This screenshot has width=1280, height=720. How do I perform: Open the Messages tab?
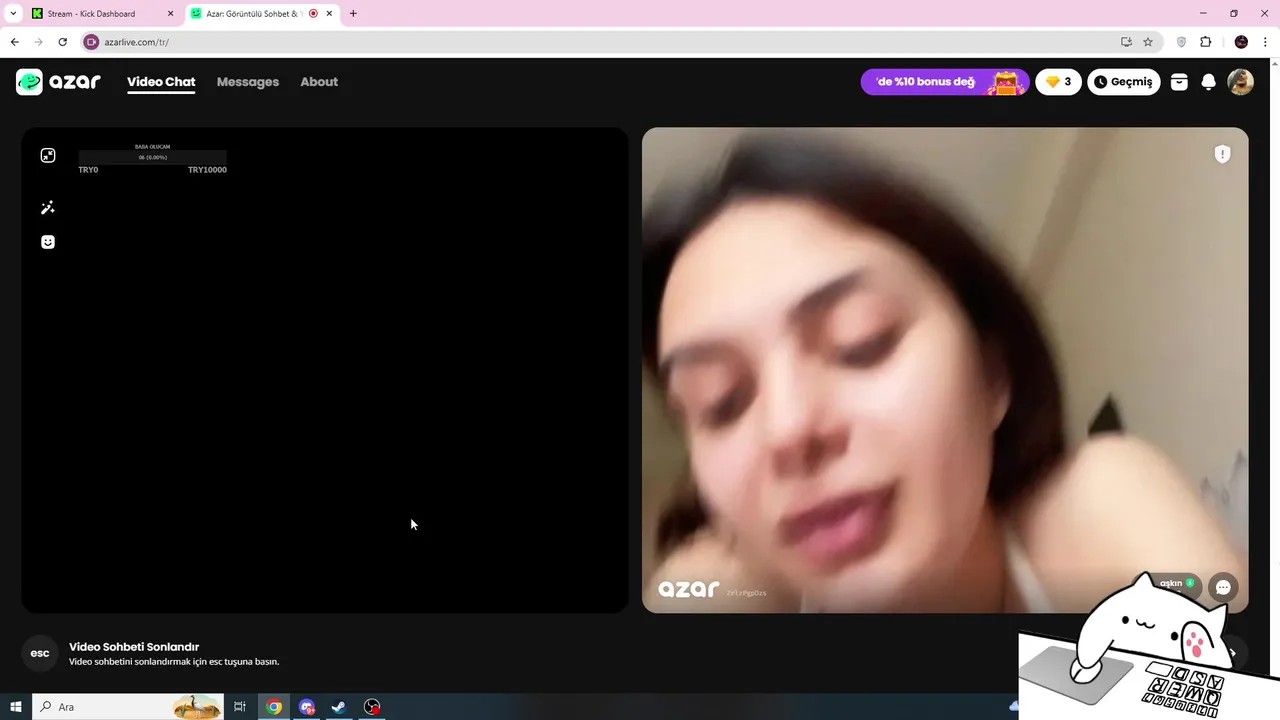(x=248, y=82)
